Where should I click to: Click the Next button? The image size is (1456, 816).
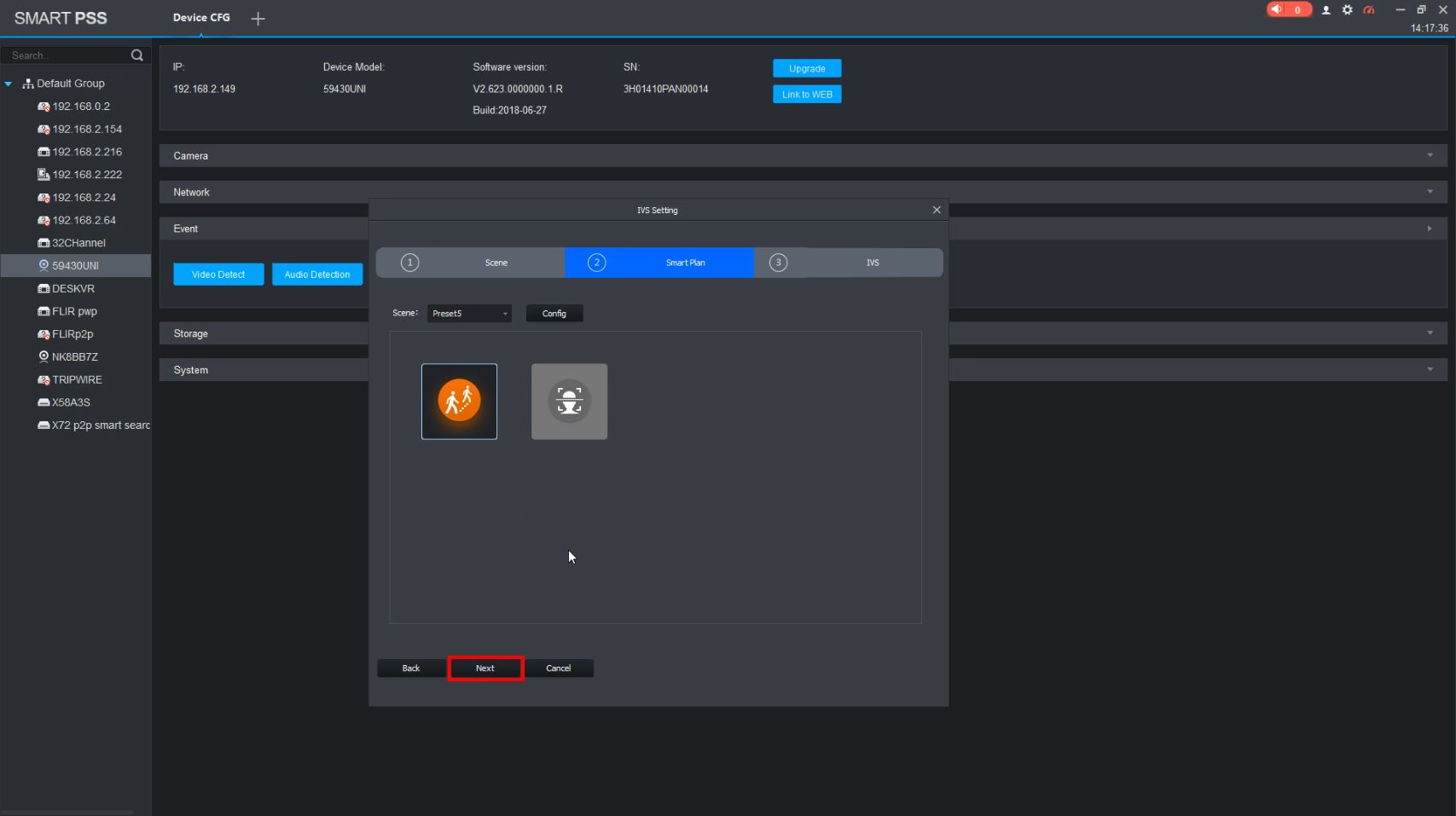click(x=485, y=668)
